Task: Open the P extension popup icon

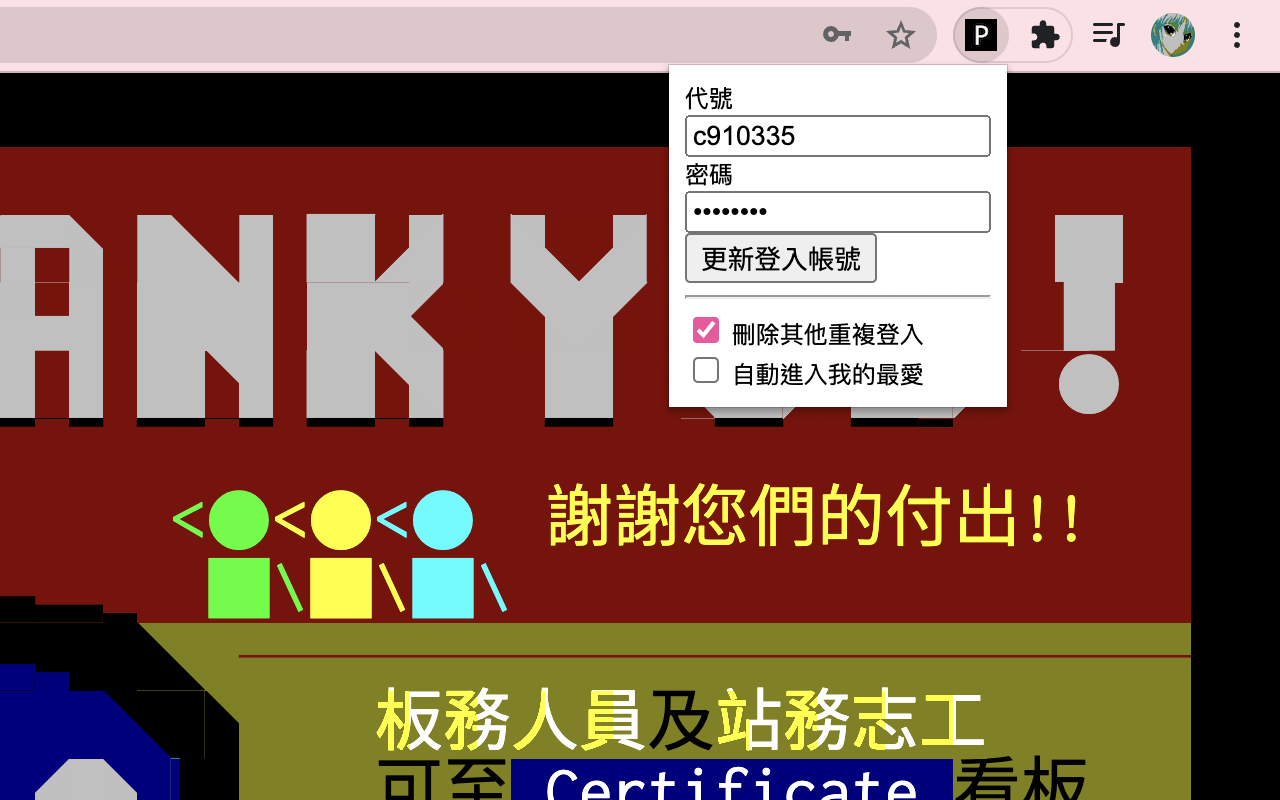Action: coord(981,34)
